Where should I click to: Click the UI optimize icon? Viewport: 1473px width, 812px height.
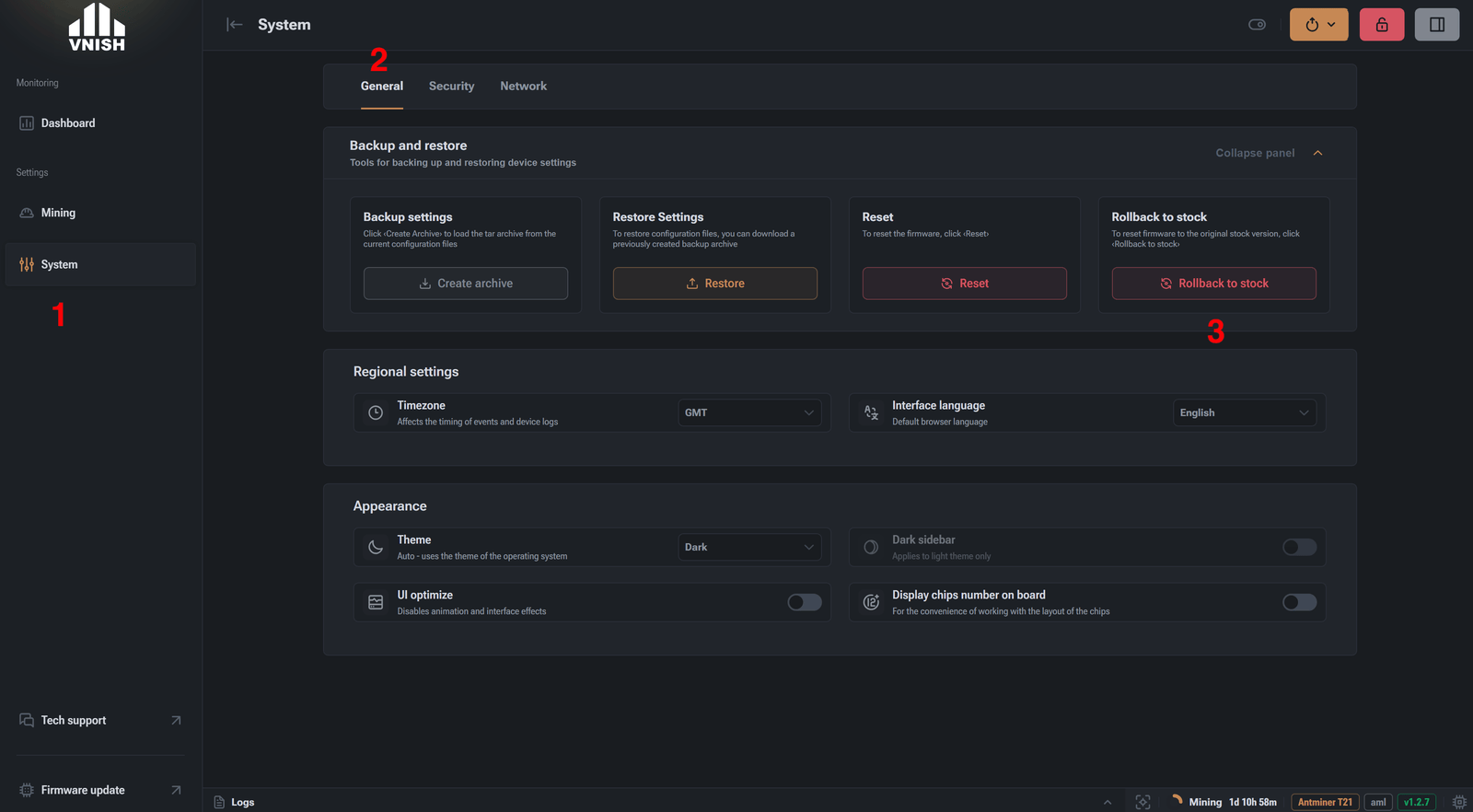click(x=376, y=602)
